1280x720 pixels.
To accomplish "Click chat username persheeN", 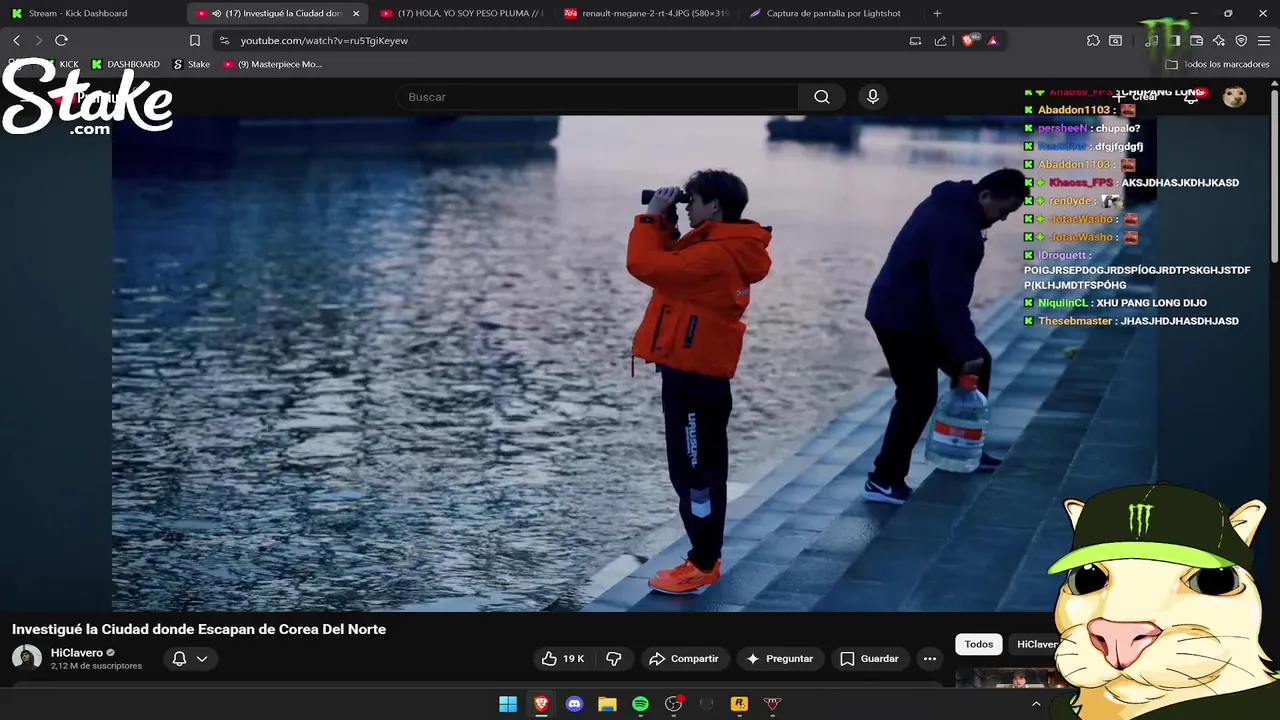I will click(x=1062, y=128).
